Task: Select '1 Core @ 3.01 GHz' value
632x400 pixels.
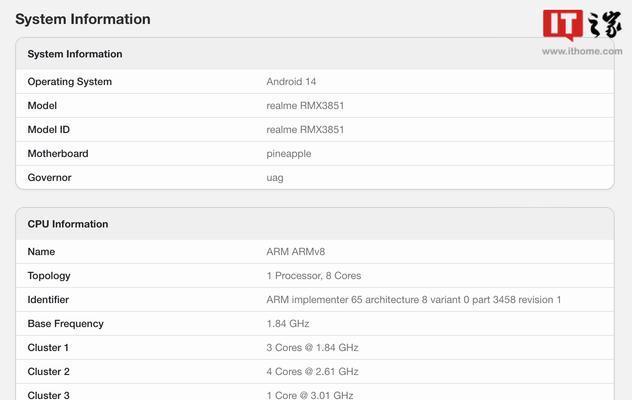Action: [x=310, y=395]
